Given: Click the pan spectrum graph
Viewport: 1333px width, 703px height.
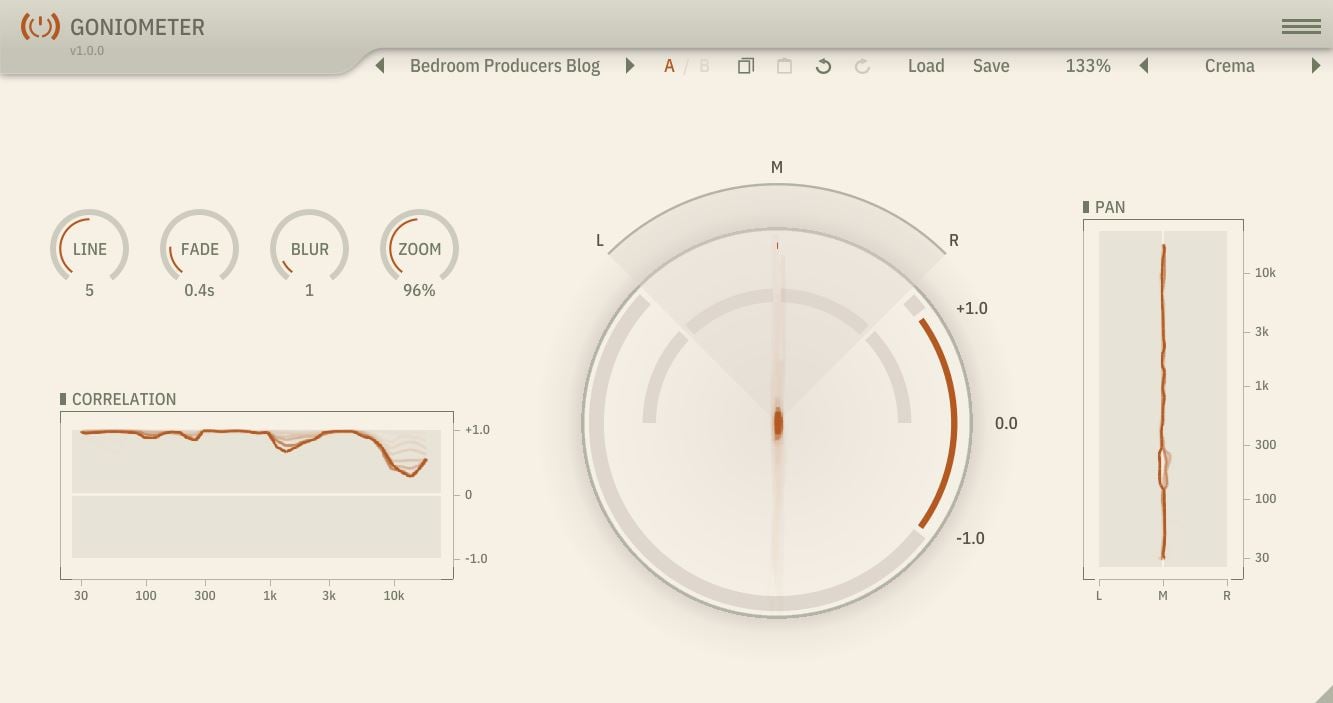Looking at the screenshot, I should click(1163, 399).
